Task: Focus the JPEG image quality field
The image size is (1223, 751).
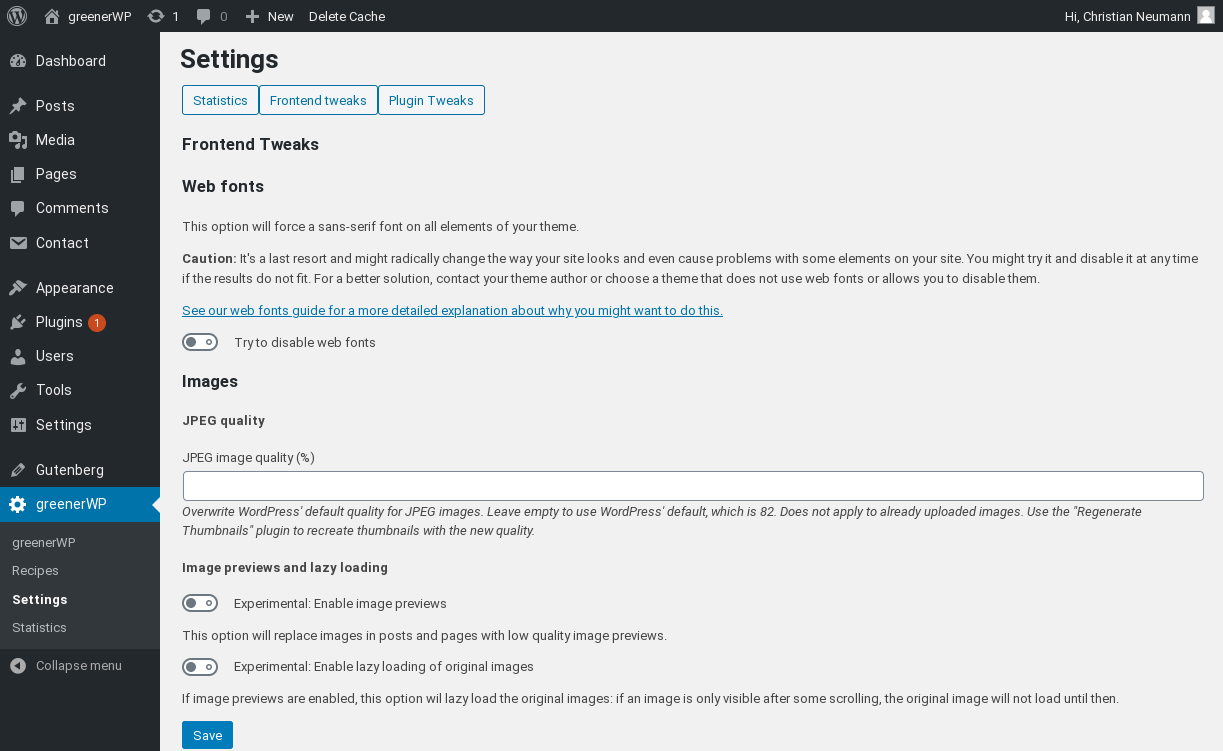Action: click(x=693, y=486)
